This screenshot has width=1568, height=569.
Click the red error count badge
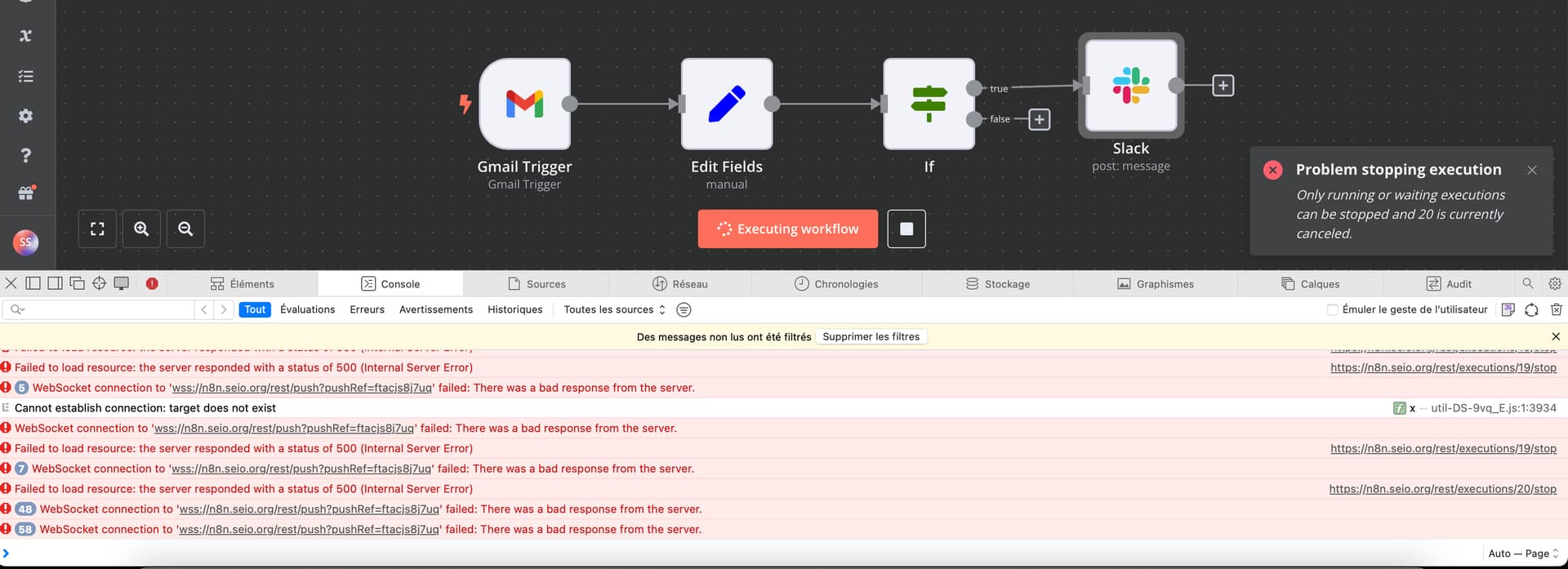click(x=152, y=283)
